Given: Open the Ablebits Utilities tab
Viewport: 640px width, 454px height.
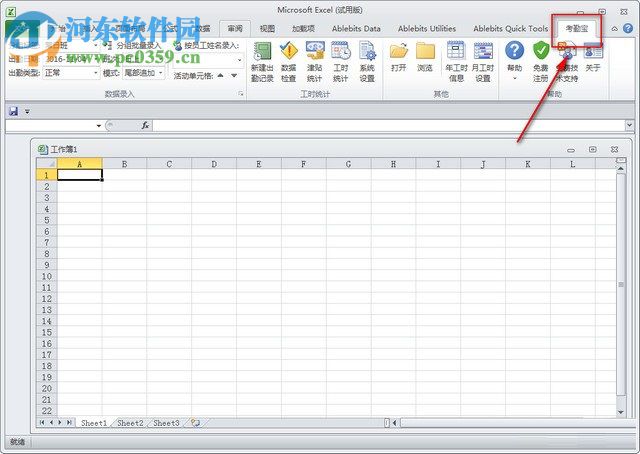Looking at the screenshot, I should (x=427, y=29).
